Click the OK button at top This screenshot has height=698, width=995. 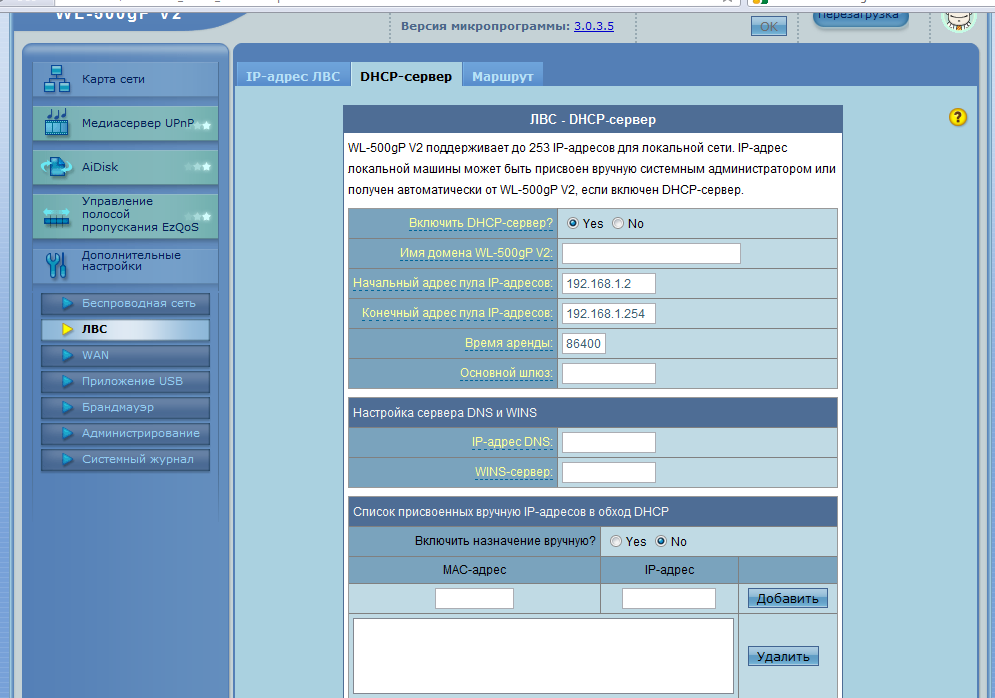[768, 26]
